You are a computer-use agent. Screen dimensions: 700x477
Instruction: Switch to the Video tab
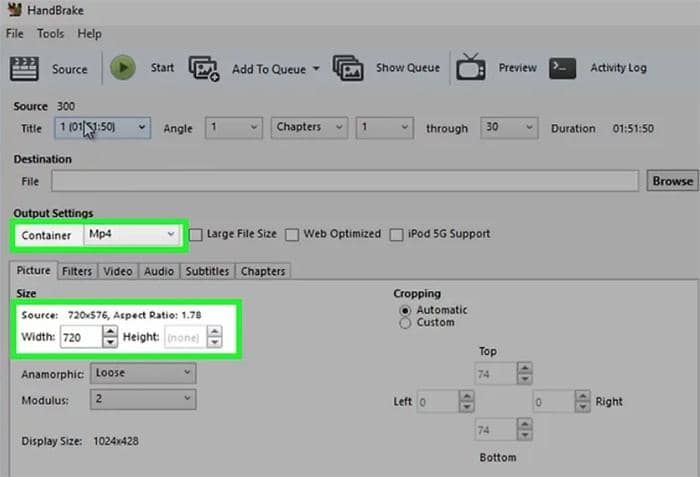point(118,271)
